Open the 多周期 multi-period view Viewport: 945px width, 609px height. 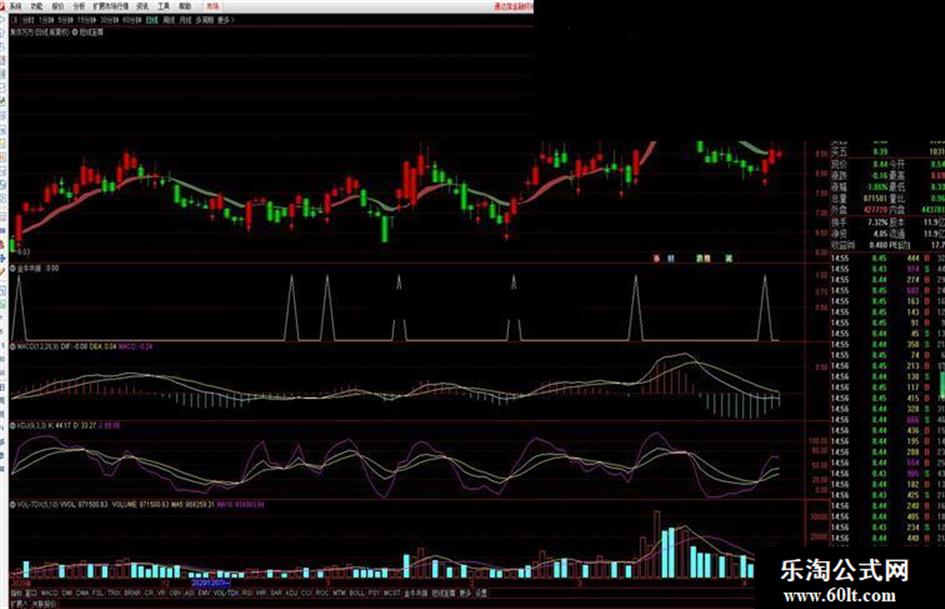205,20
